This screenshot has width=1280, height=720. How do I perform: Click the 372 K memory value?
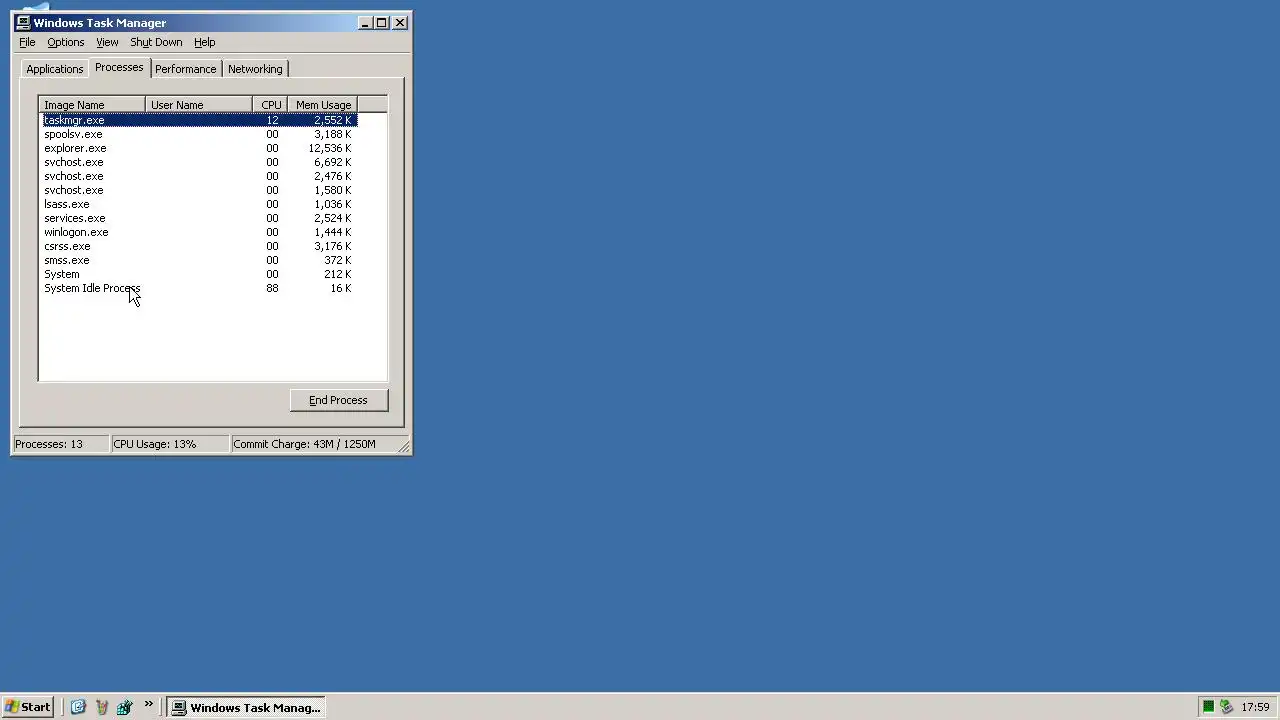338,260
